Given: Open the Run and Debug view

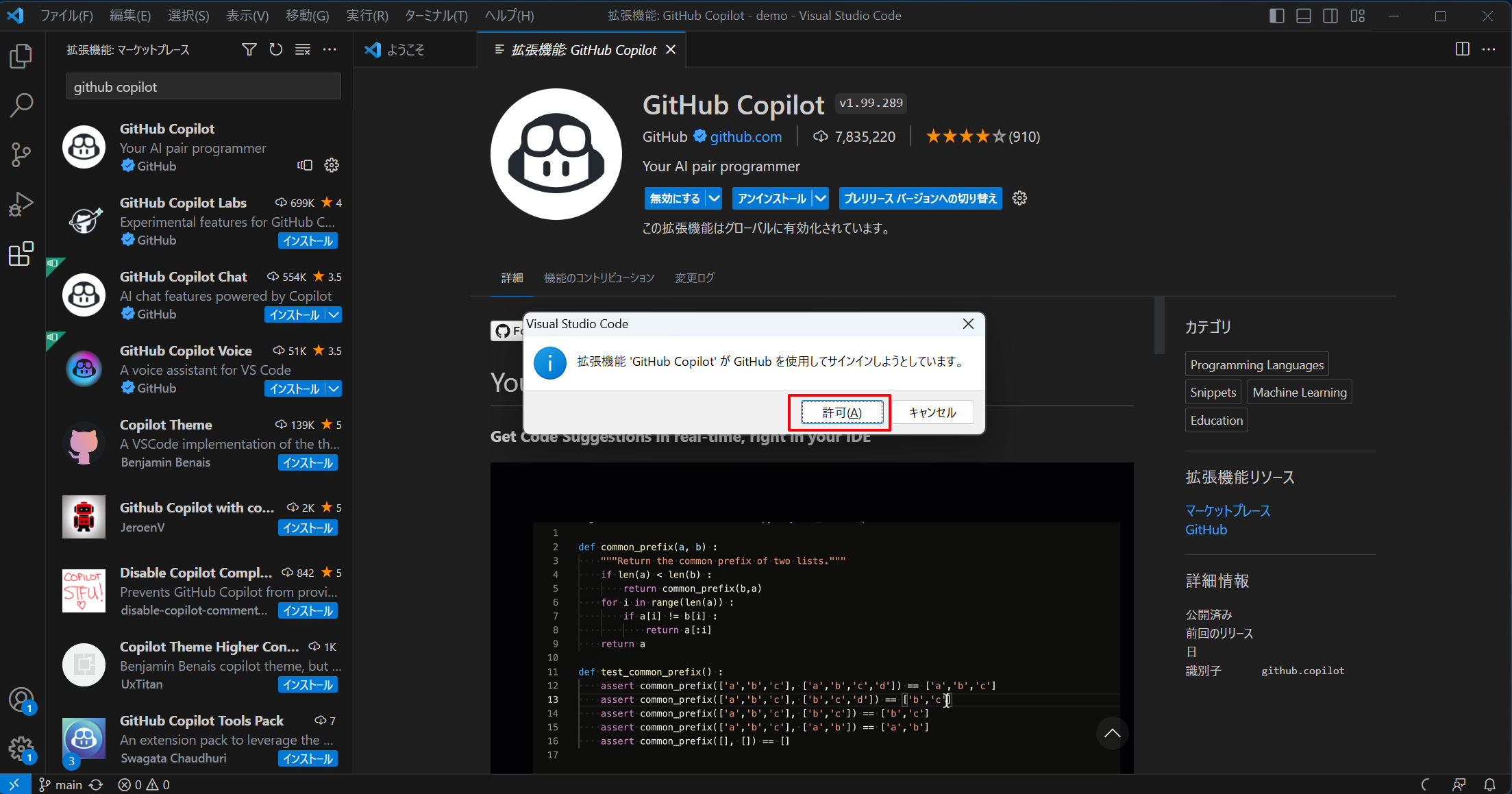Looking at the screenshot, I should [21, 204].
